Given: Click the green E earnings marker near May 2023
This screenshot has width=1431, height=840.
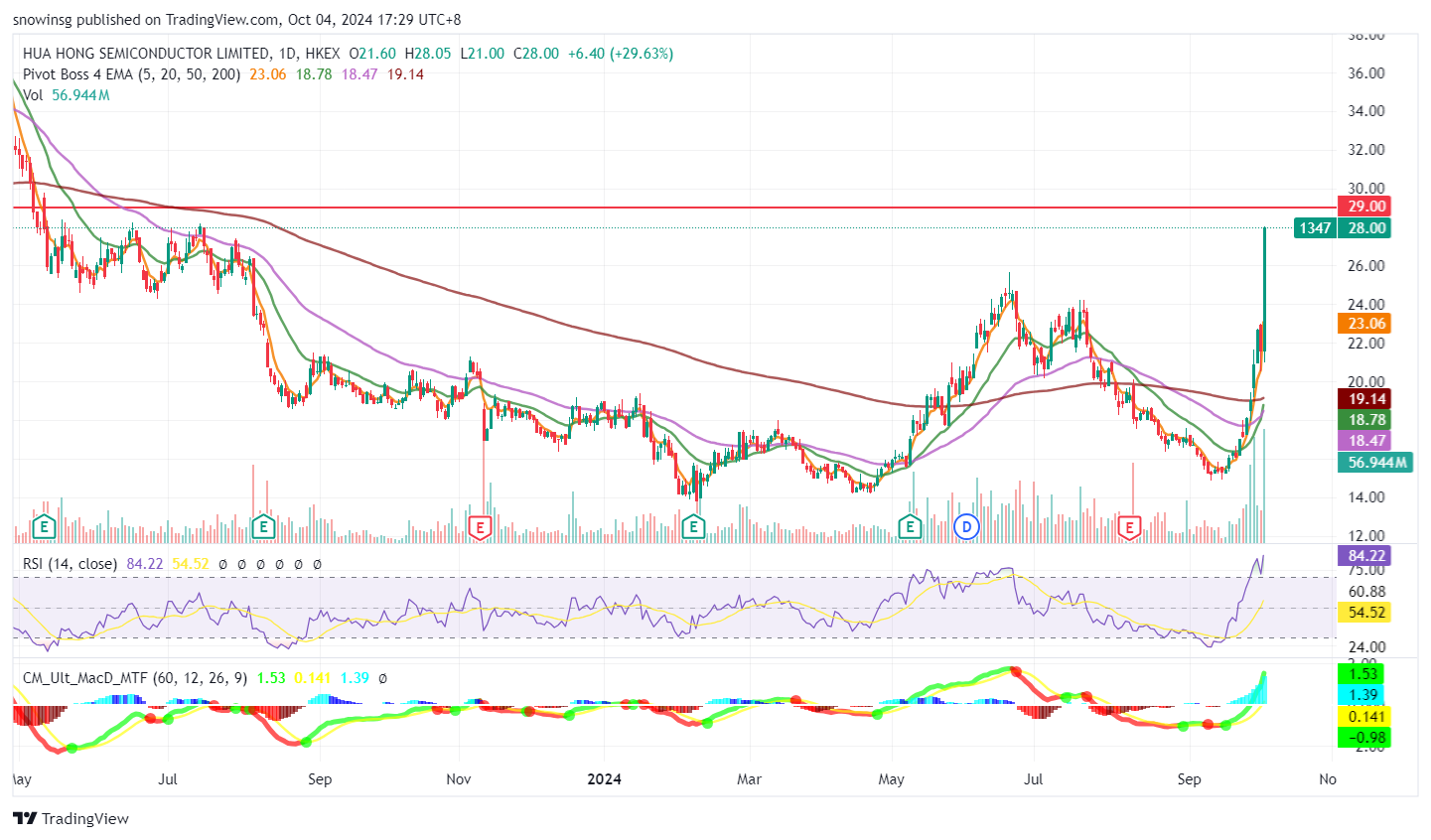Looking at the screenshot, I should coord(43,527).
